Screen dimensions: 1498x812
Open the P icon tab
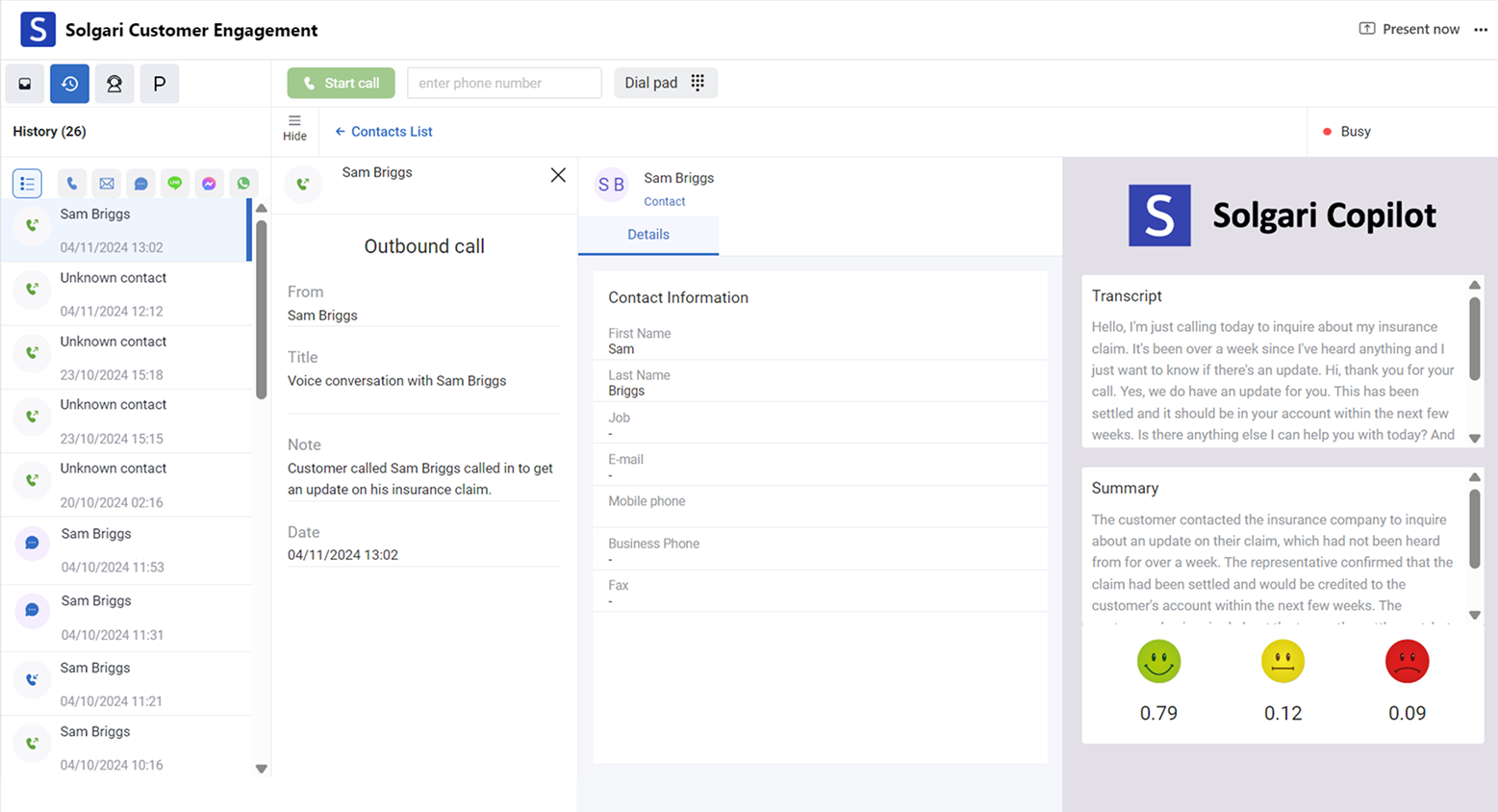pyautogui.click(x=160, y=84)
